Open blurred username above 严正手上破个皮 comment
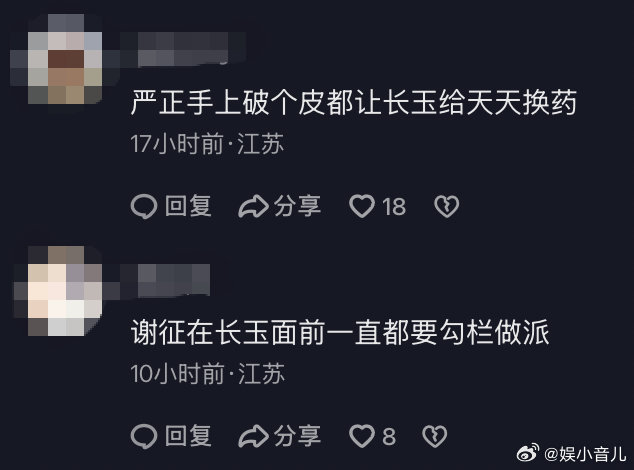This screenshot has width=634, height=470. tap(183, 49)
